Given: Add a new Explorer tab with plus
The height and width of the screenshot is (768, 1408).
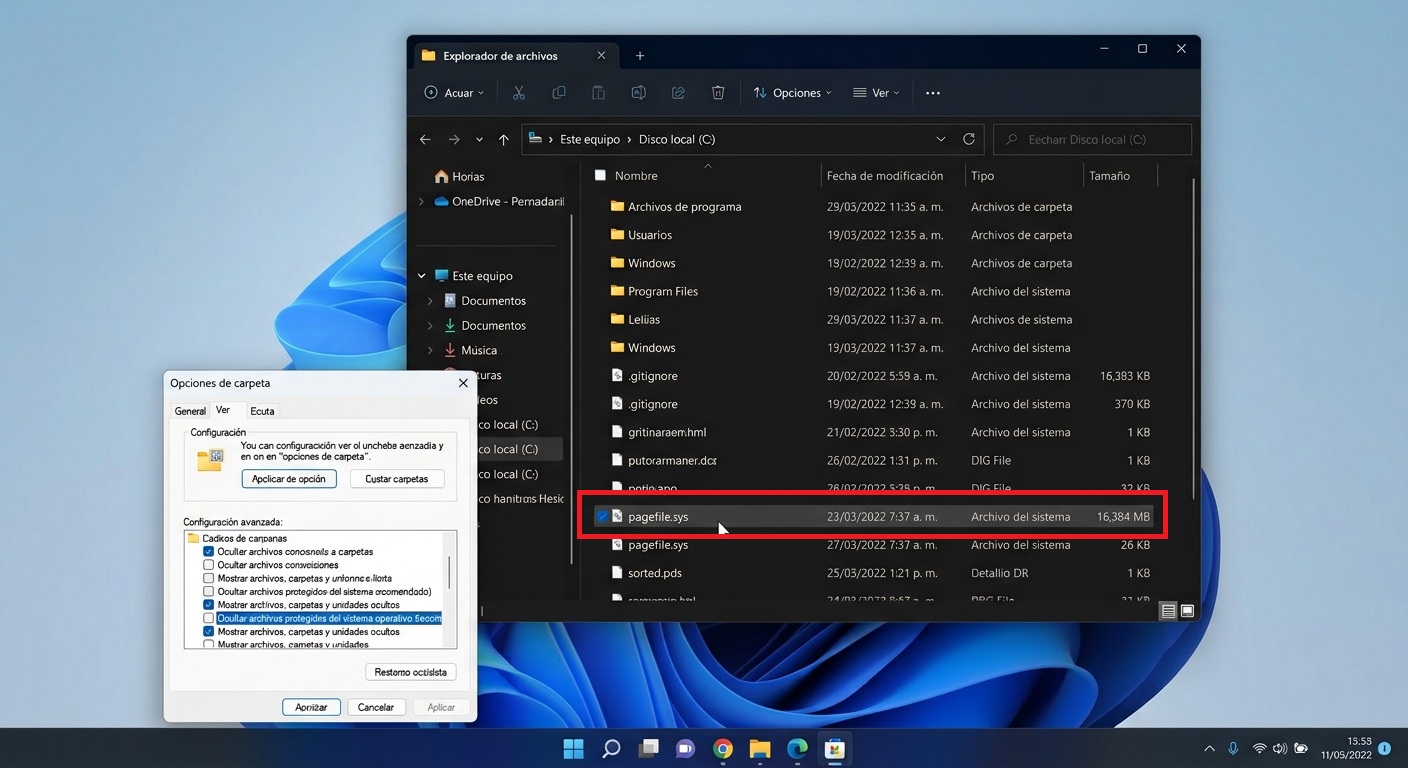Looking at the screenshot, I should coord(640,56).
